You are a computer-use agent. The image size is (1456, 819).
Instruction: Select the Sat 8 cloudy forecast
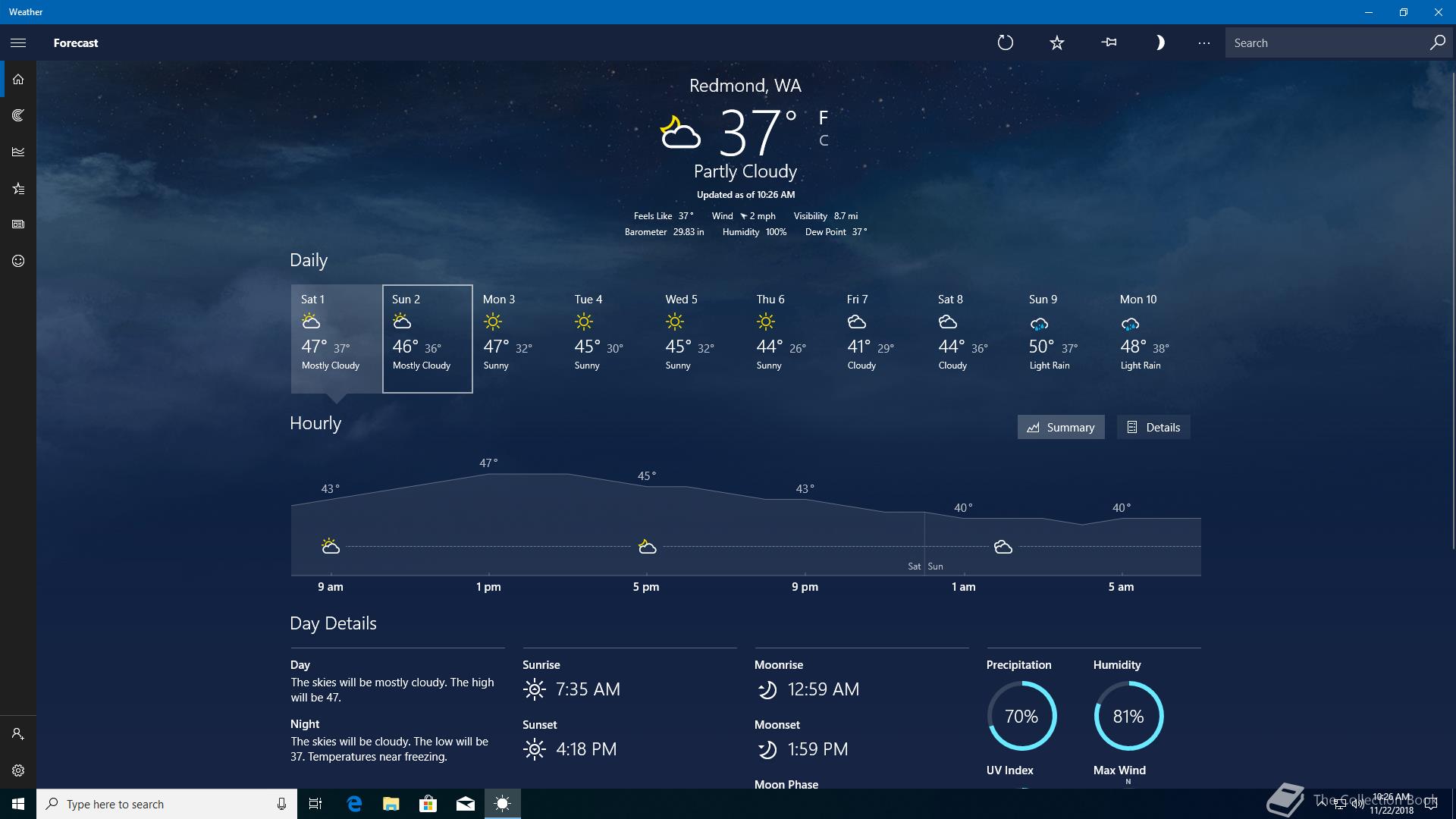click(973, 339)
